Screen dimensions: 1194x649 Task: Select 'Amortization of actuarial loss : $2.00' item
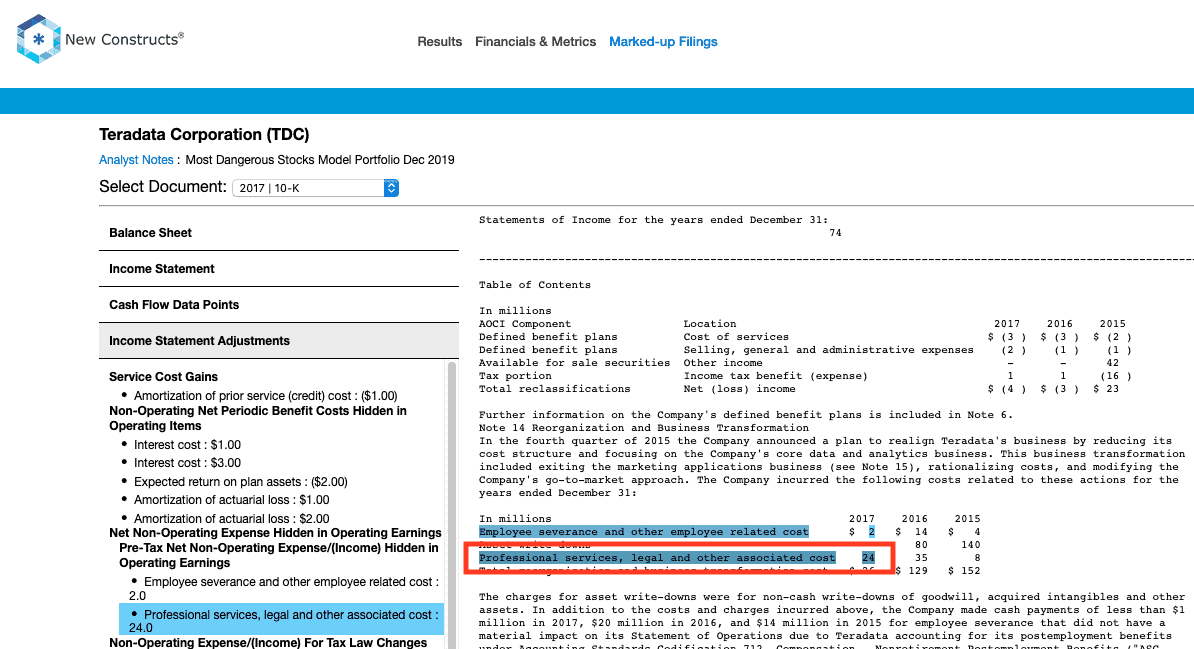(x=231, y=520)
